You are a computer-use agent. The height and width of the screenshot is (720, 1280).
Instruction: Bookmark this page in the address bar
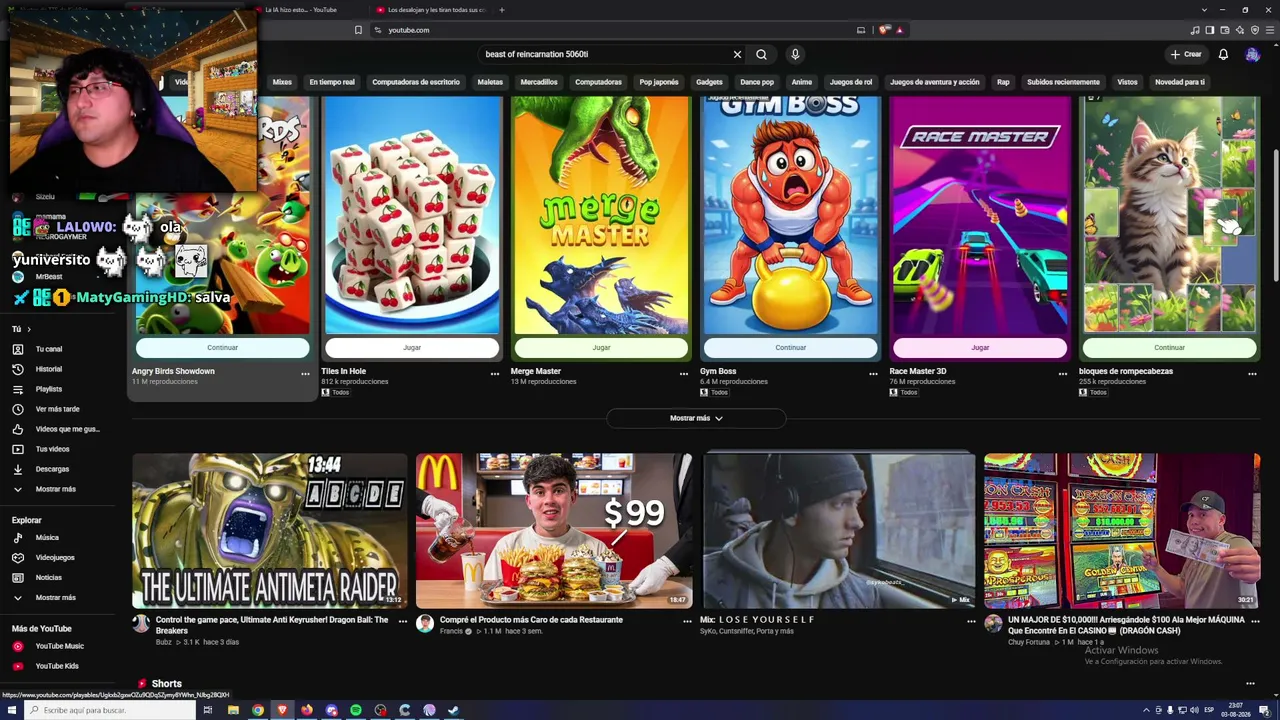[x=358, y=30]
